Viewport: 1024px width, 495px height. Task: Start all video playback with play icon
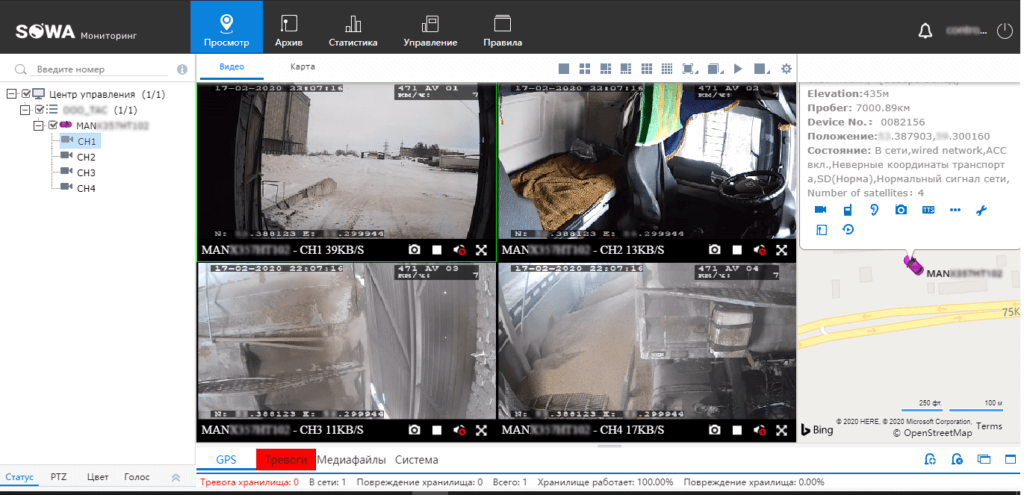pos(739,69)
